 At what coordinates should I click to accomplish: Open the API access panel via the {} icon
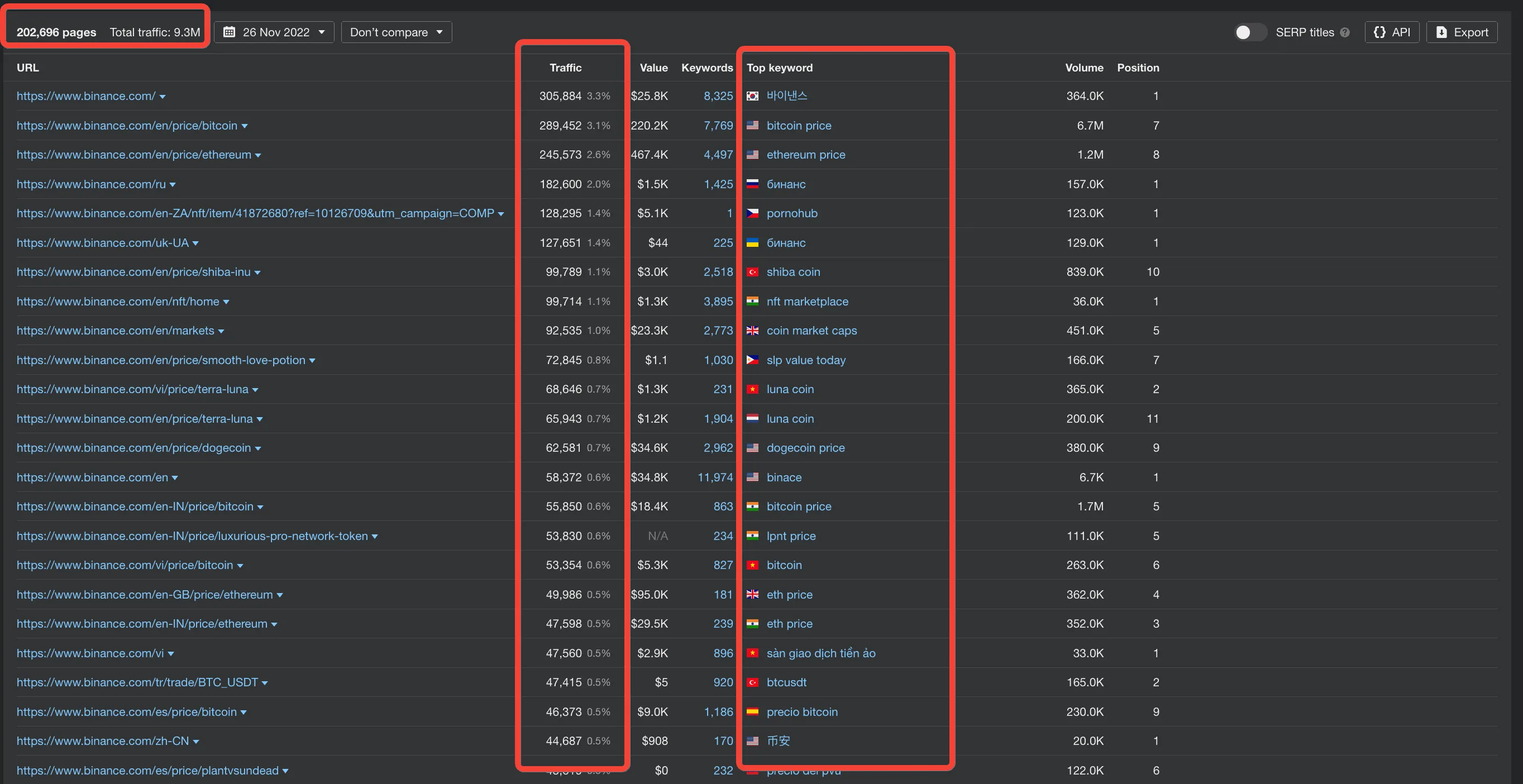tap(1379, 32)
